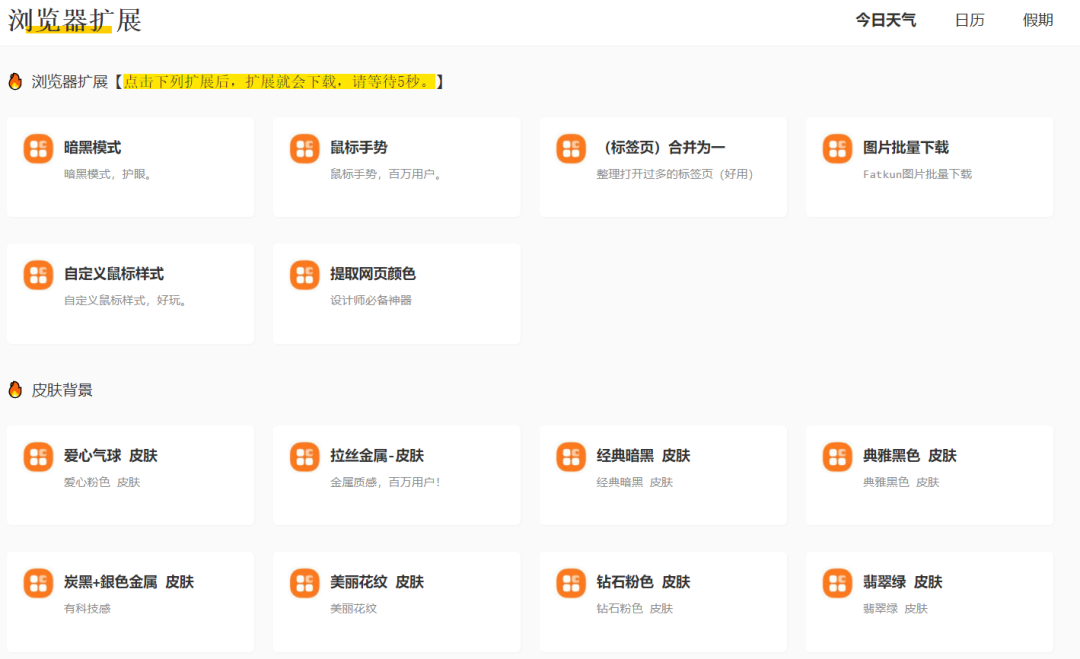Click the icon next to 炭黑+银色金属 皮肤
Image resolution: width=1080 pixels, height=659 pixels.
tap(39, 583)
